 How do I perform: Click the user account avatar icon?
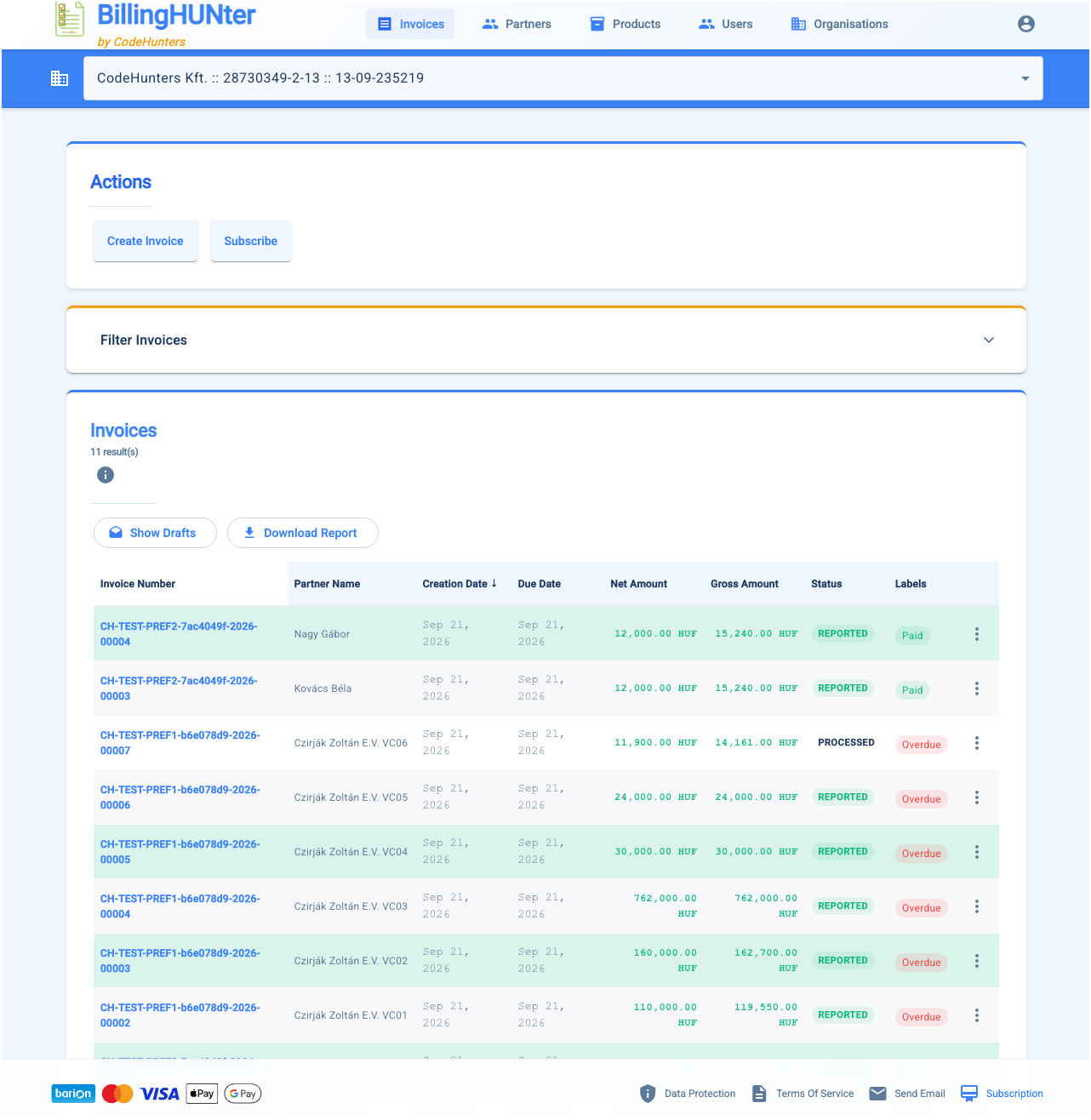(x=1026, y=24)
